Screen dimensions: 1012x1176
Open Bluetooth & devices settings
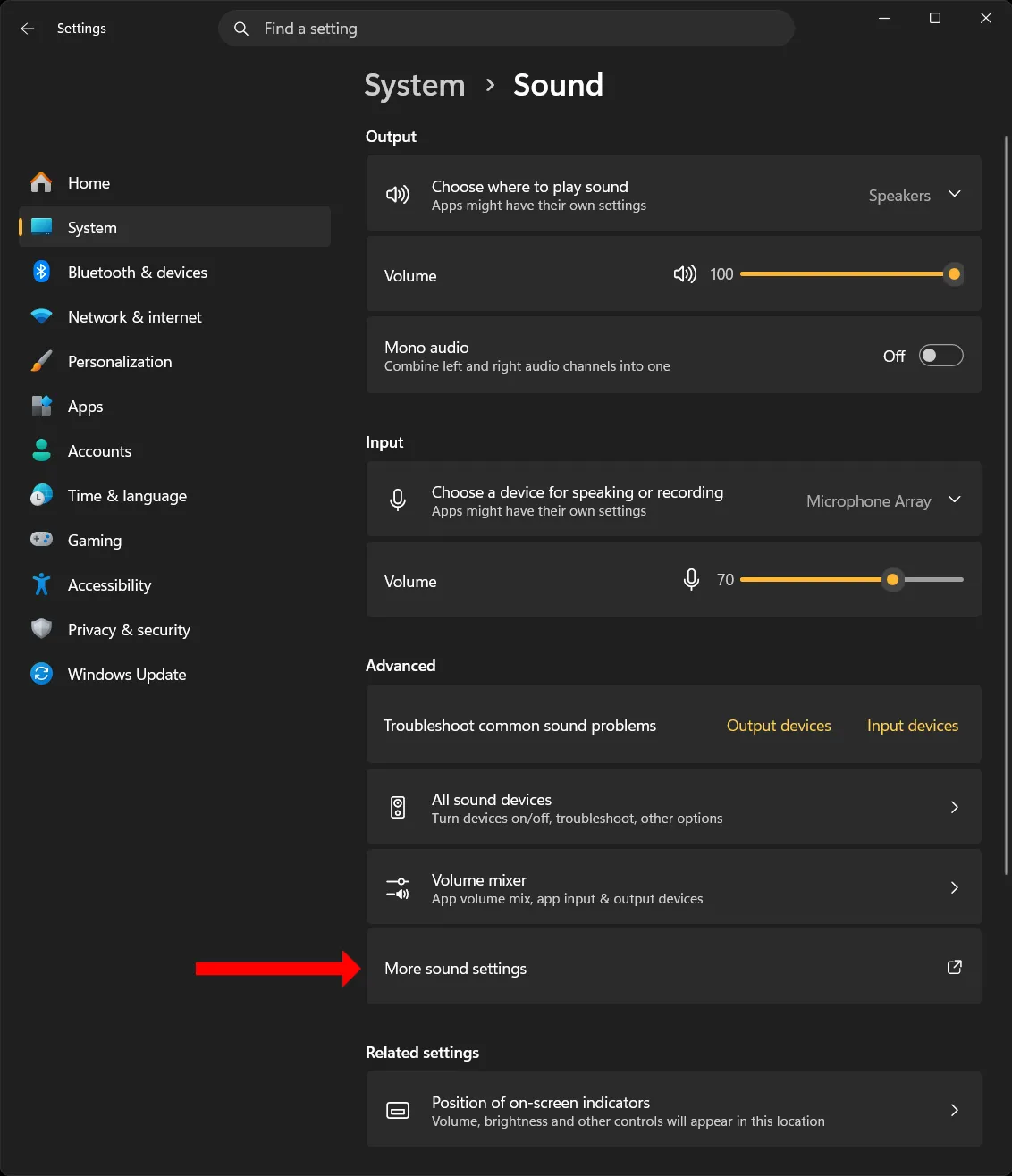pos(174,272)
